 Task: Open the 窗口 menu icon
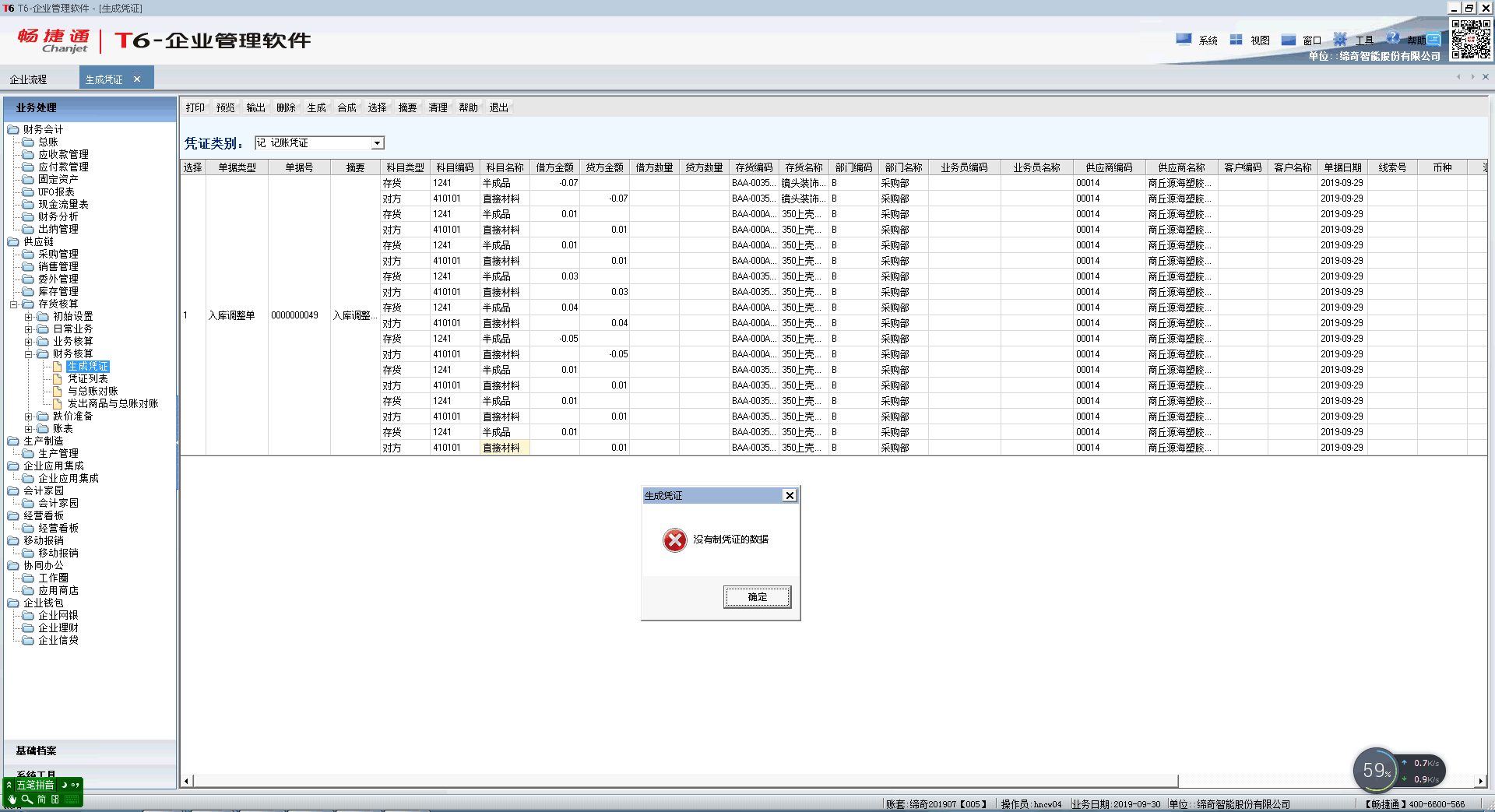[1289, 40]
